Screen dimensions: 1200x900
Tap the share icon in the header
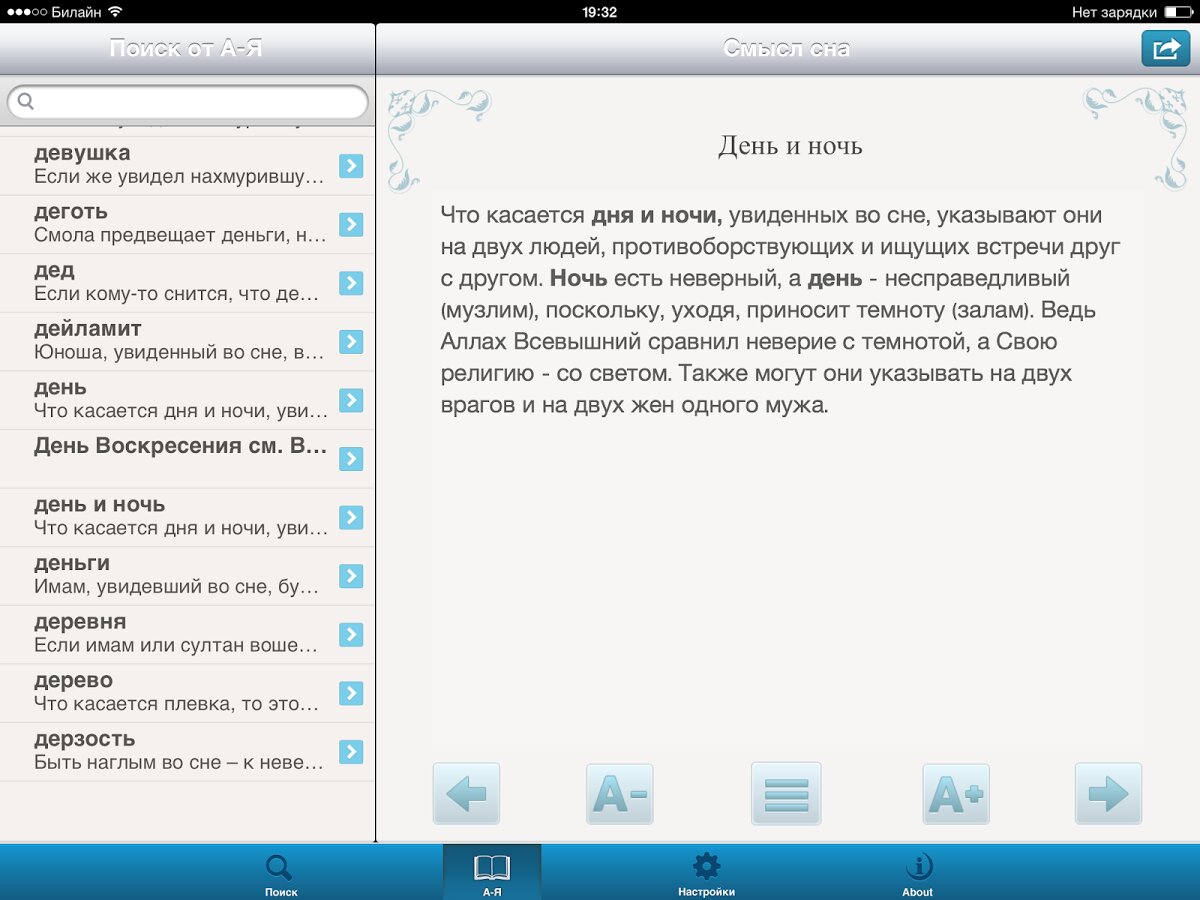click(x=1165, y=48)
